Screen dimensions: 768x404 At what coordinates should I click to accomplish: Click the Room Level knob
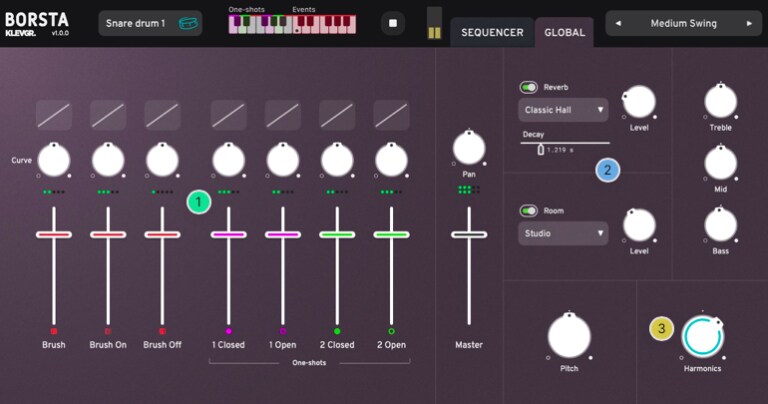639,225
